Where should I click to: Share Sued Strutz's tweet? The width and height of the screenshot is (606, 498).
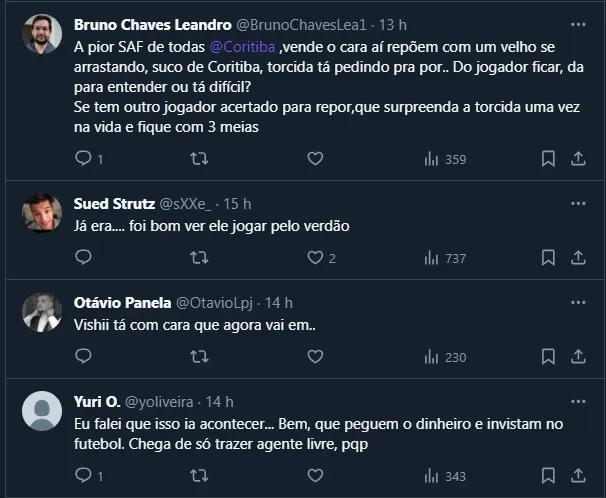(x=578, y=258)
